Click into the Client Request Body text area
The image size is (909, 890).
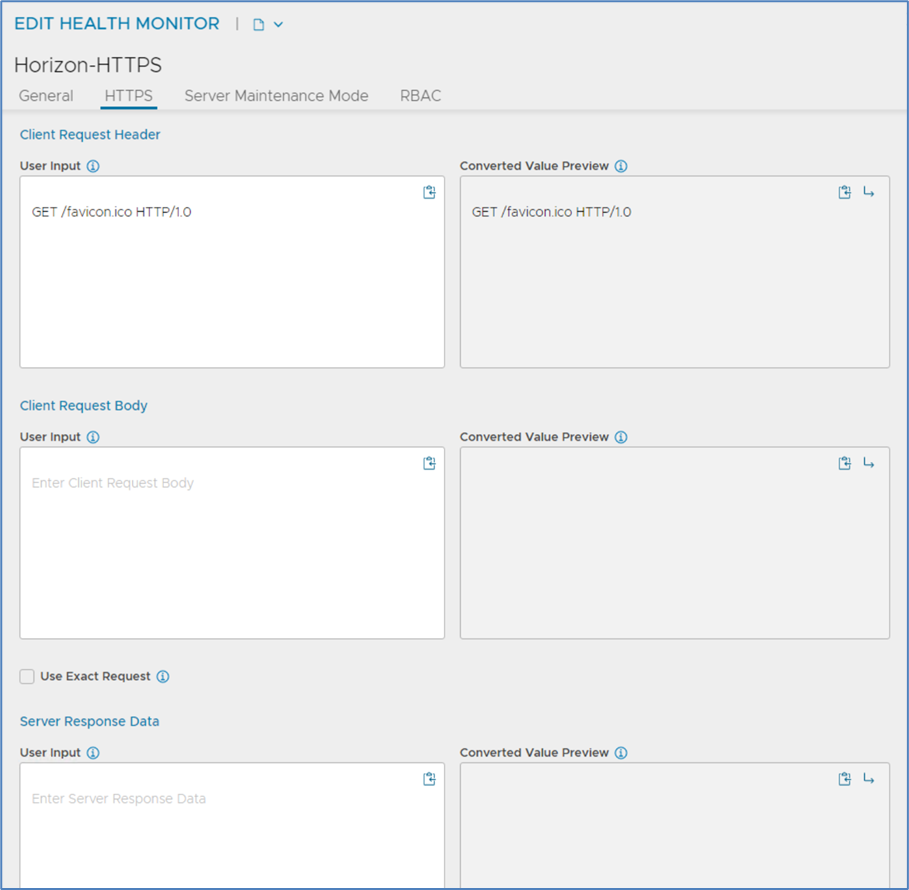tap(232, 543)
